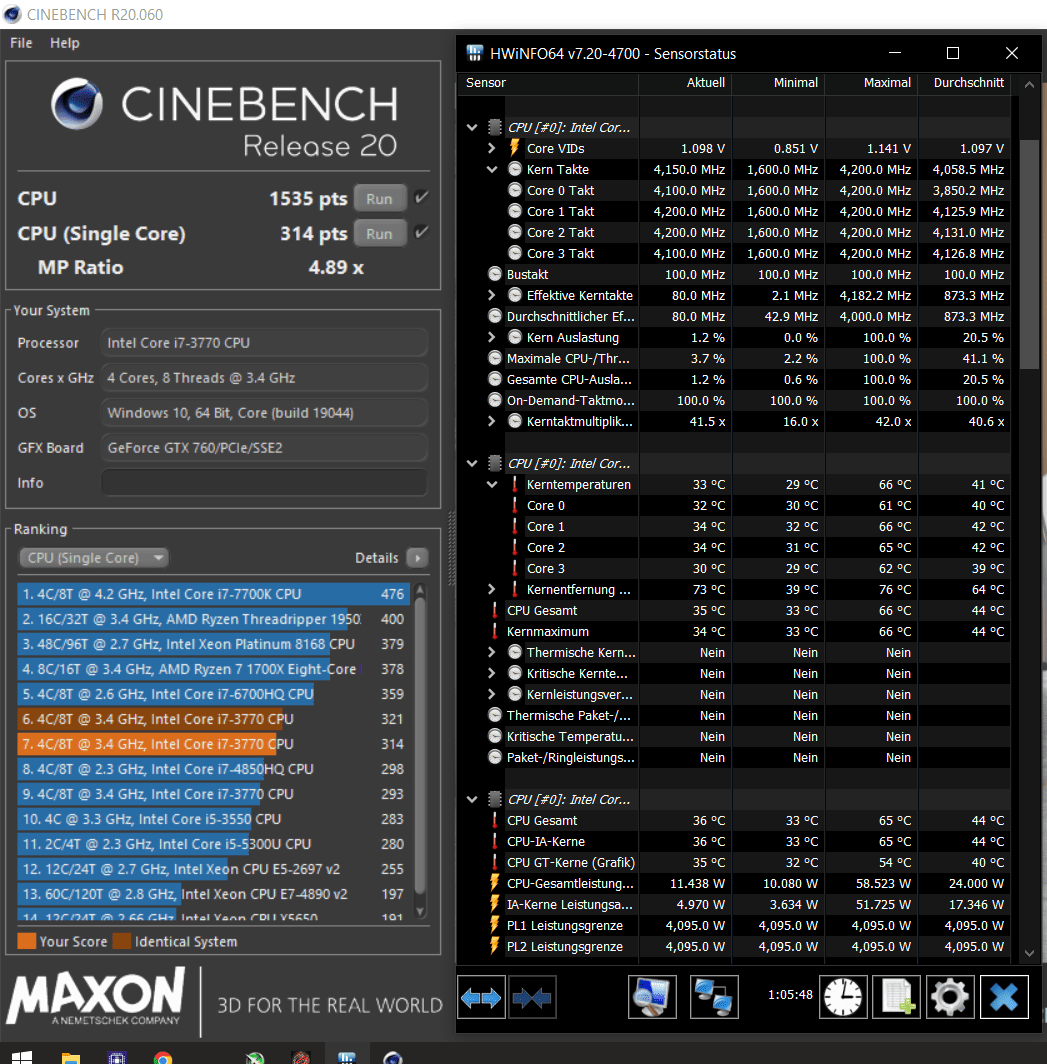Toggle the checkbox next to CPU Run button
Screen dimensions: 1047x1064
pos(422,197)
